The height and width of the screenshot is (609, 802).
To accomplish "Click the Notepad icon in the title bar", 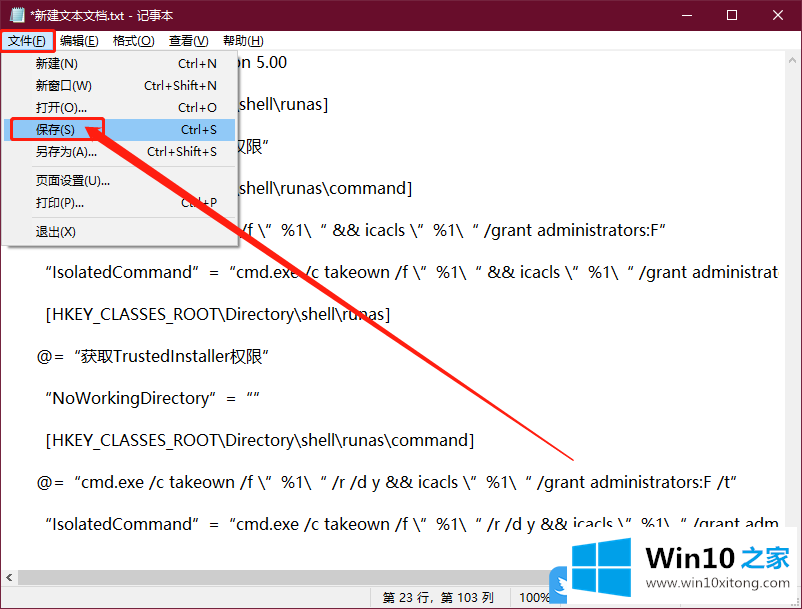I will click(x=17, y=15).
